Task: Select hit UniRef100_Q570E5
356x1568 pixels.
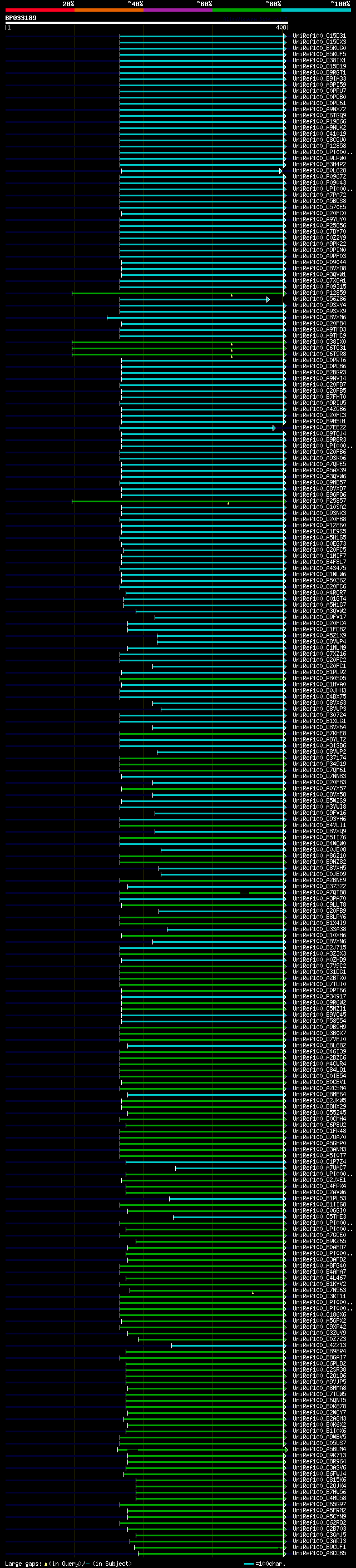Action: [319, 207]
